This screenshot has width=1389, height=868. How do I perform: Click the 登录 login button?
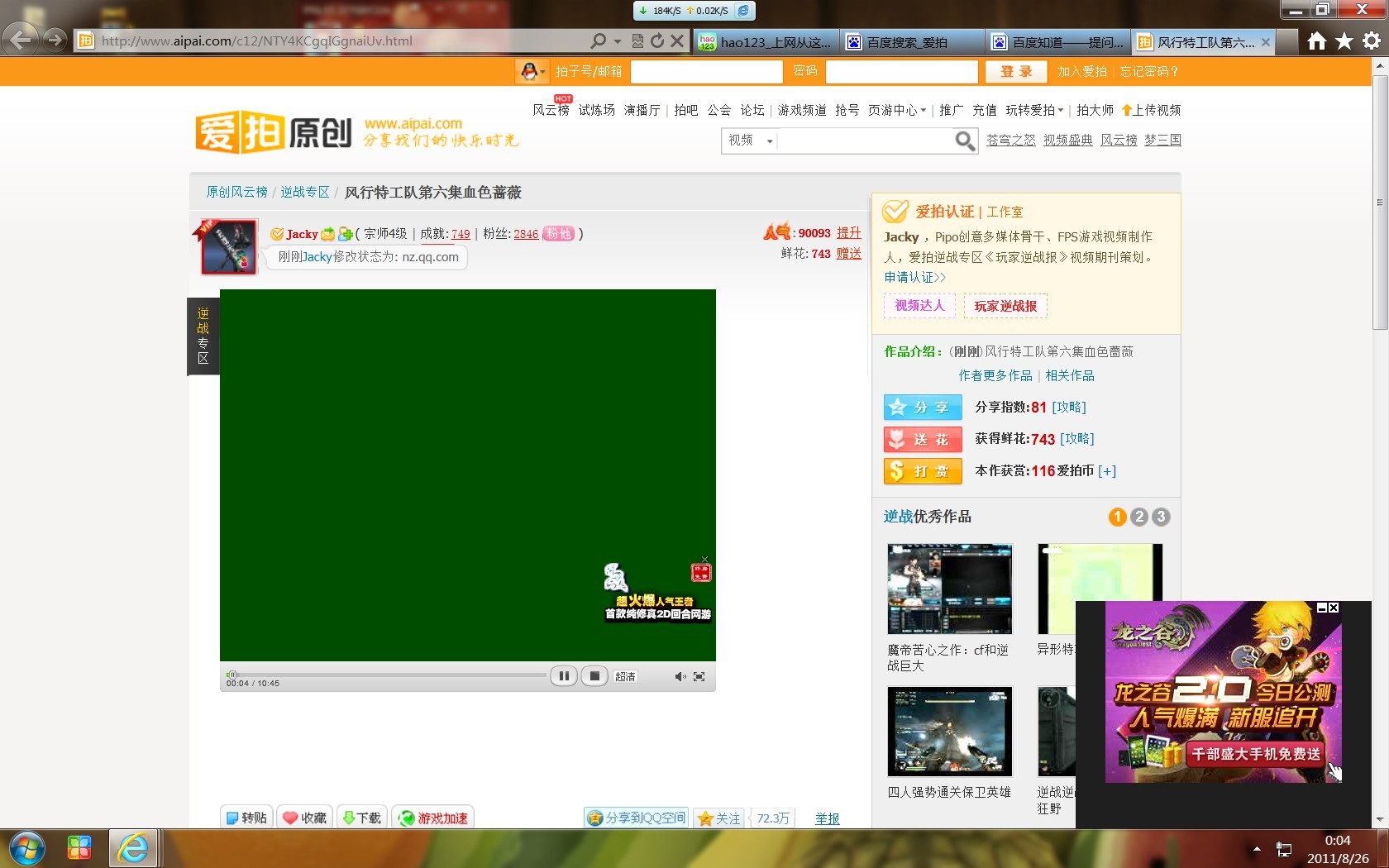pyautogui.click(x=1016, y=72)
